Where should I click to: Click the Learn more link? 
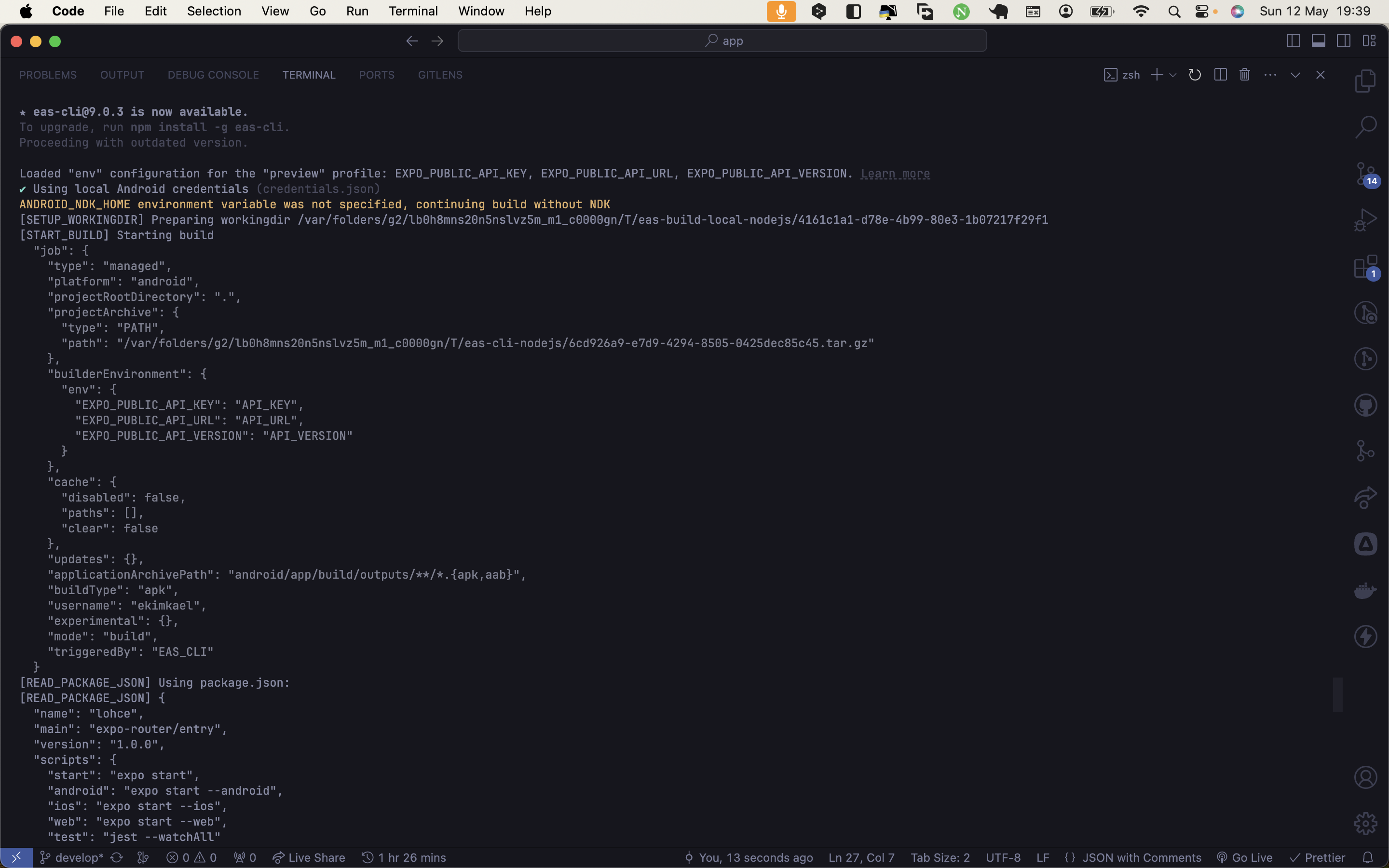pos(895,174)
